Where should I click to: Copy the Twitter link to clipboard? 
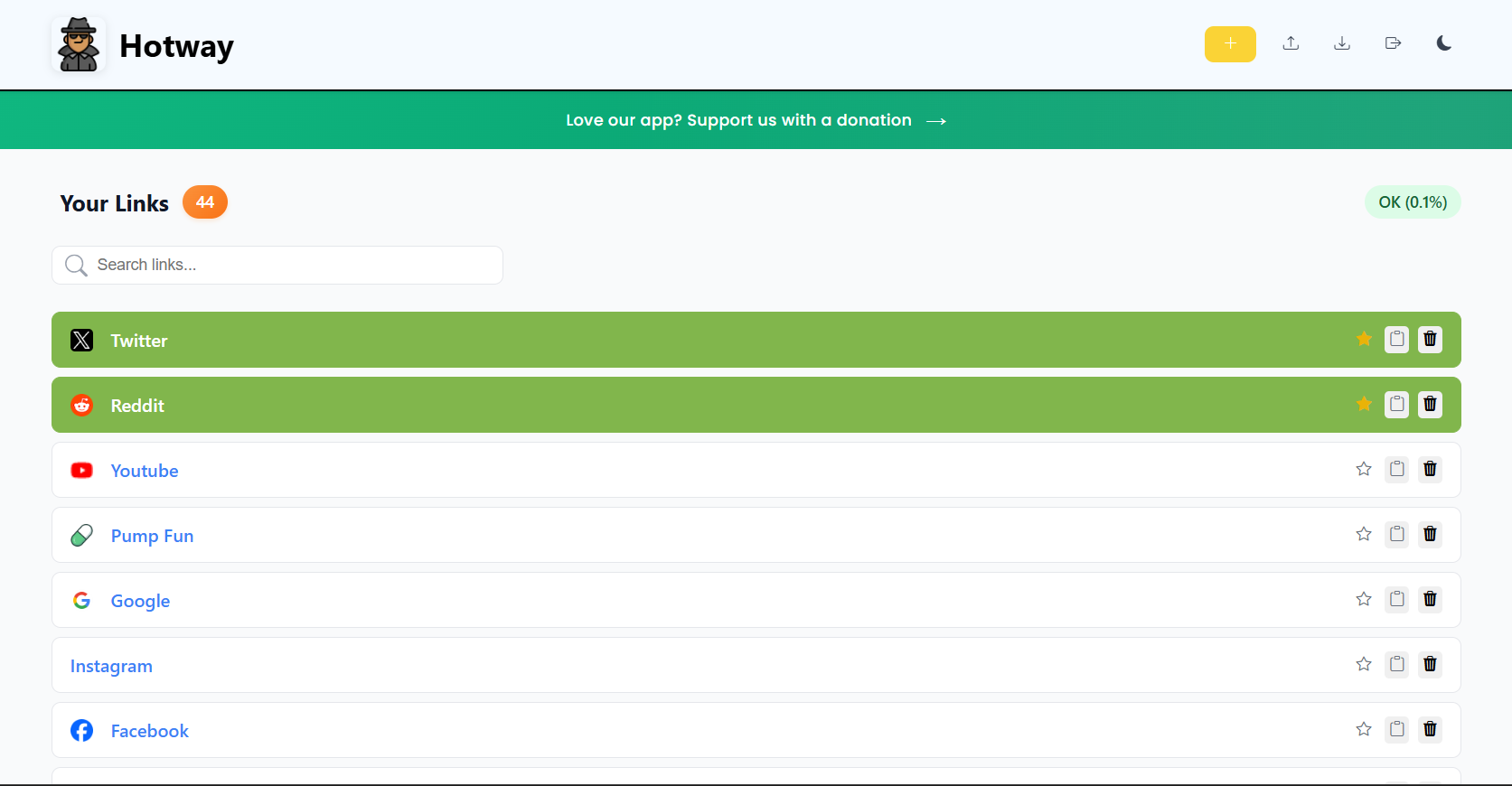(1397, 339)
